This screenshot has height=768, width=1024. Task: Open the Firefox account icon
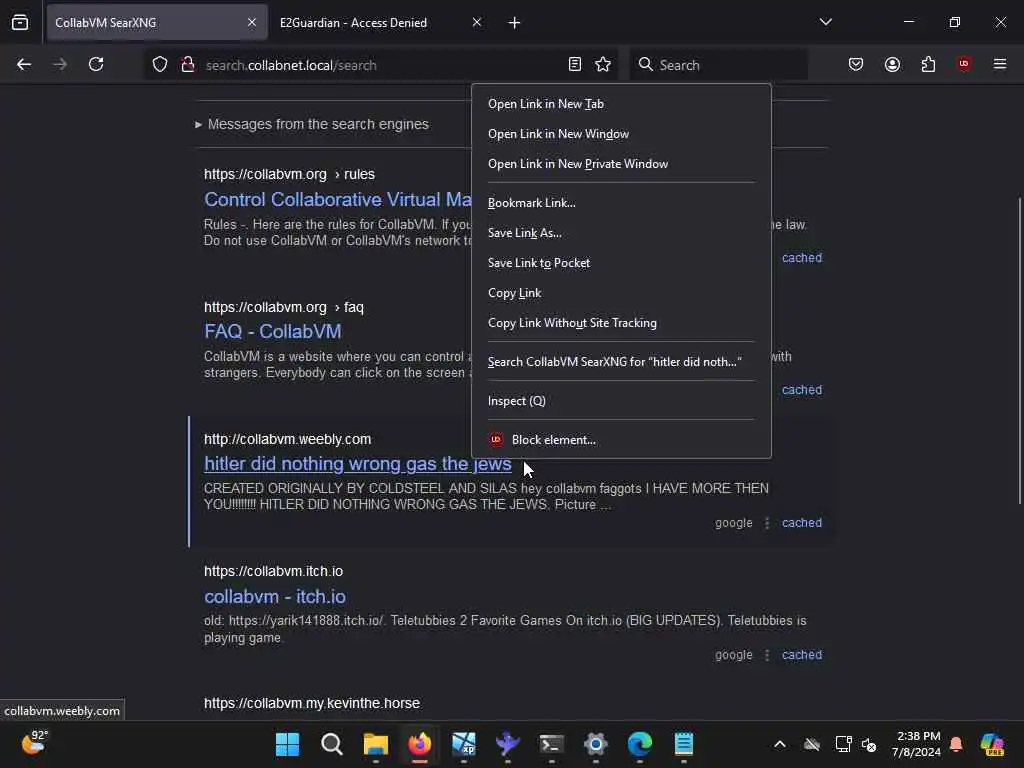point(892,64)
